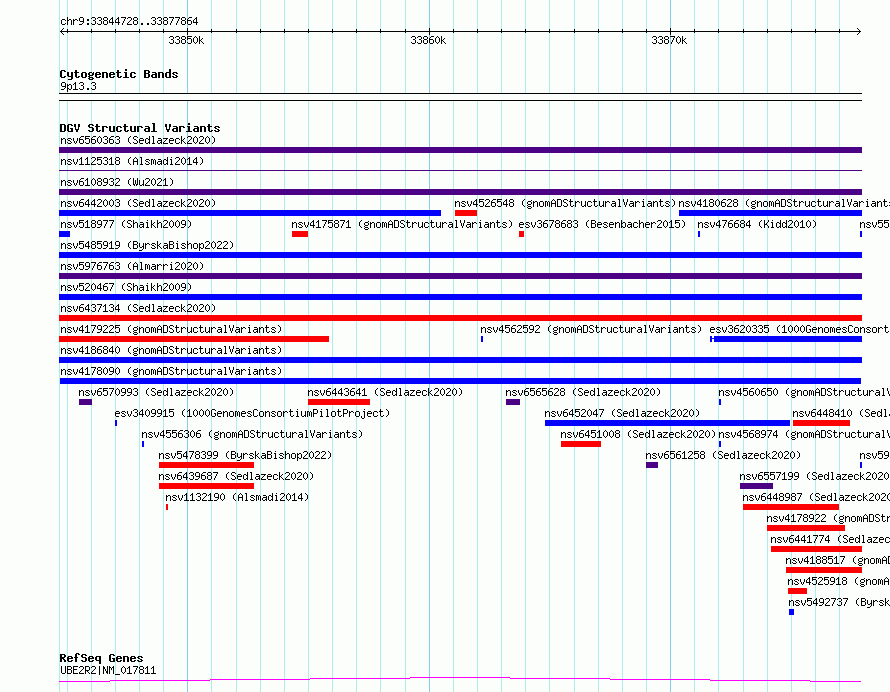The width and height of the screenshot is (890, 692).
Task: Select nsv4560650 gnomAD variant label
Action: 804,392
